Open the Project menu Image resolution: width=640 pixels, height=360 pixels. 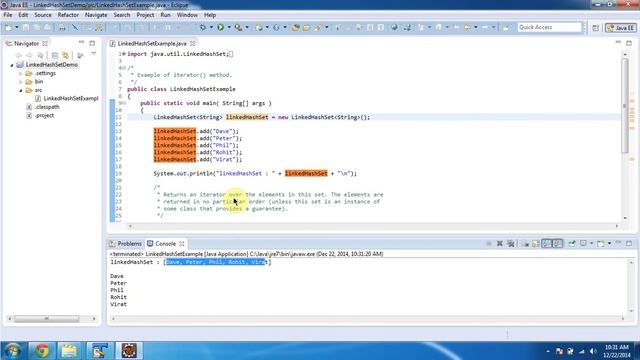pyautogui.click(x=145, y=15)
